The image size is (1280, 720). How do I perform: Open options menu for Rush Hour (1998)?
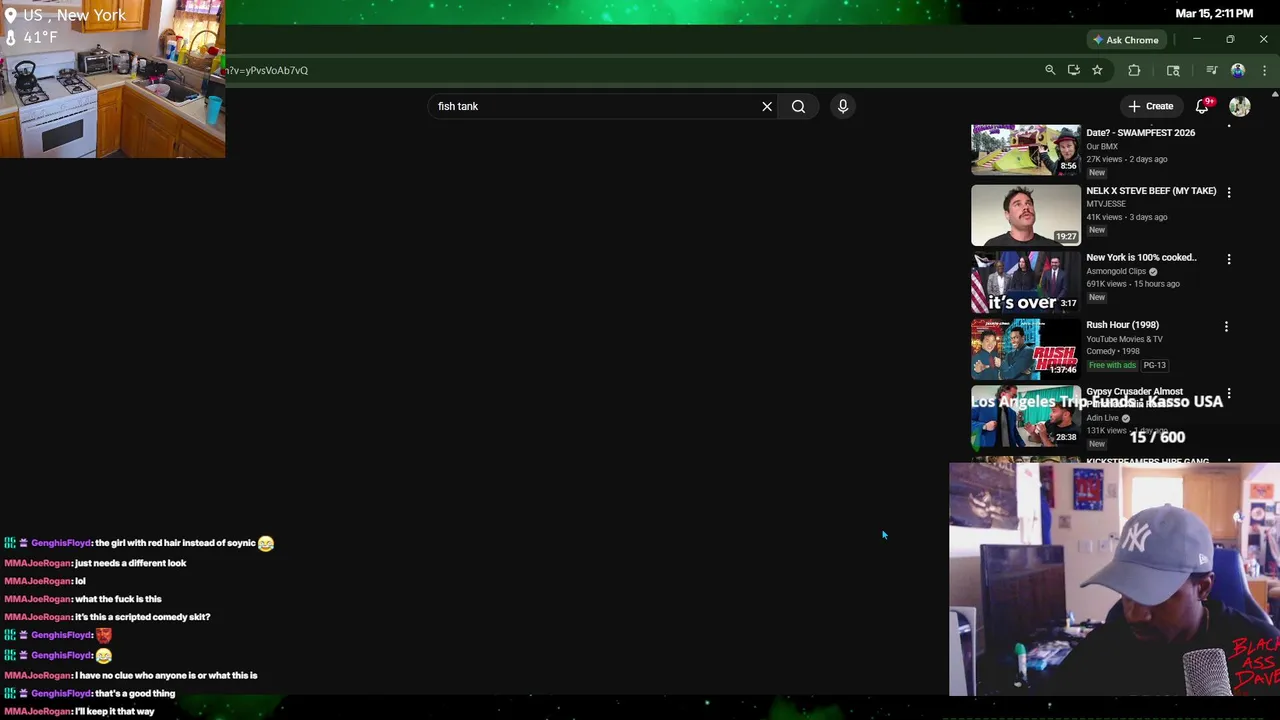[x=1226, y=326]
